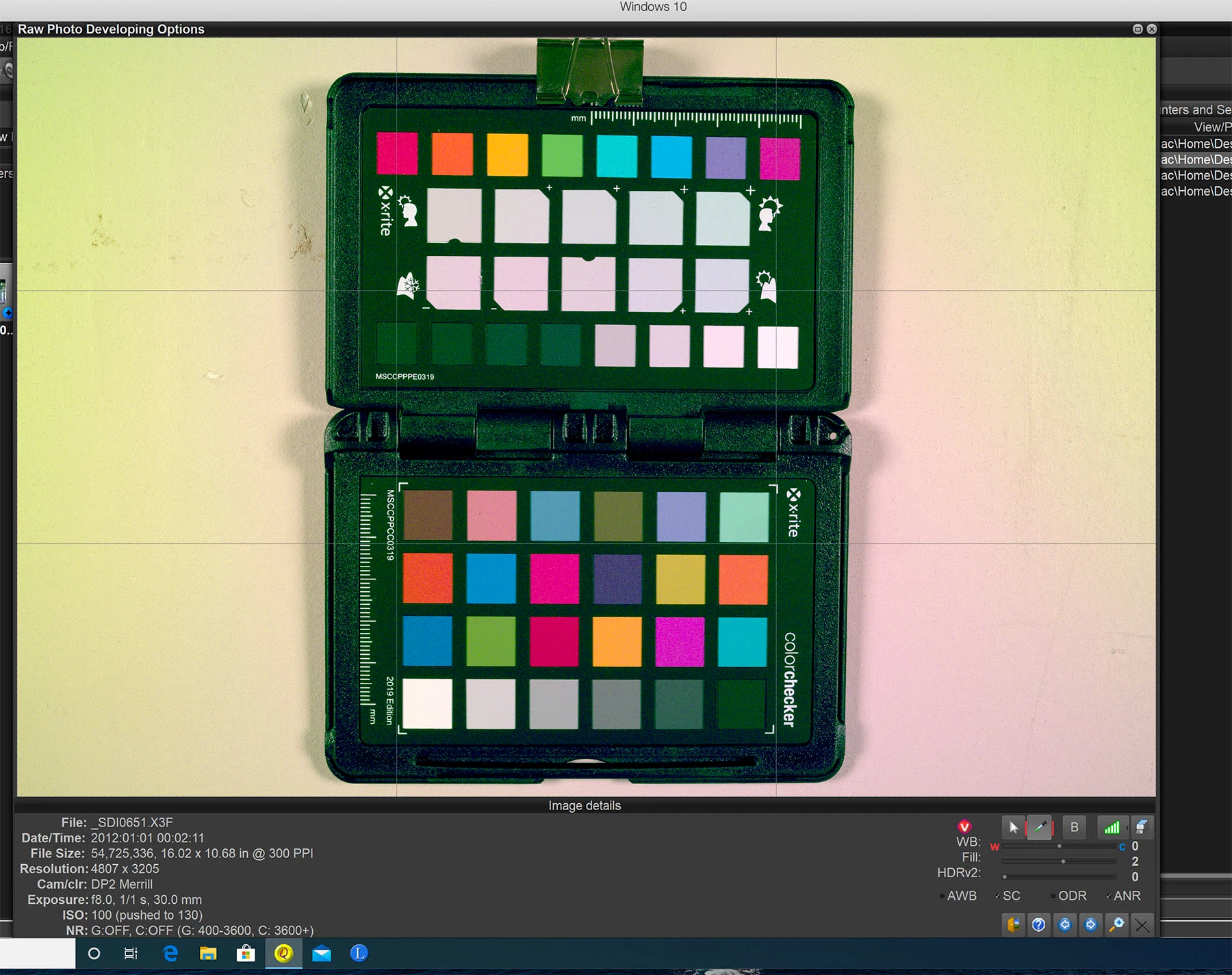This screenshot has height=975, width=1232.
Task: Open File Explorer from taskbar
Action: 208,953
